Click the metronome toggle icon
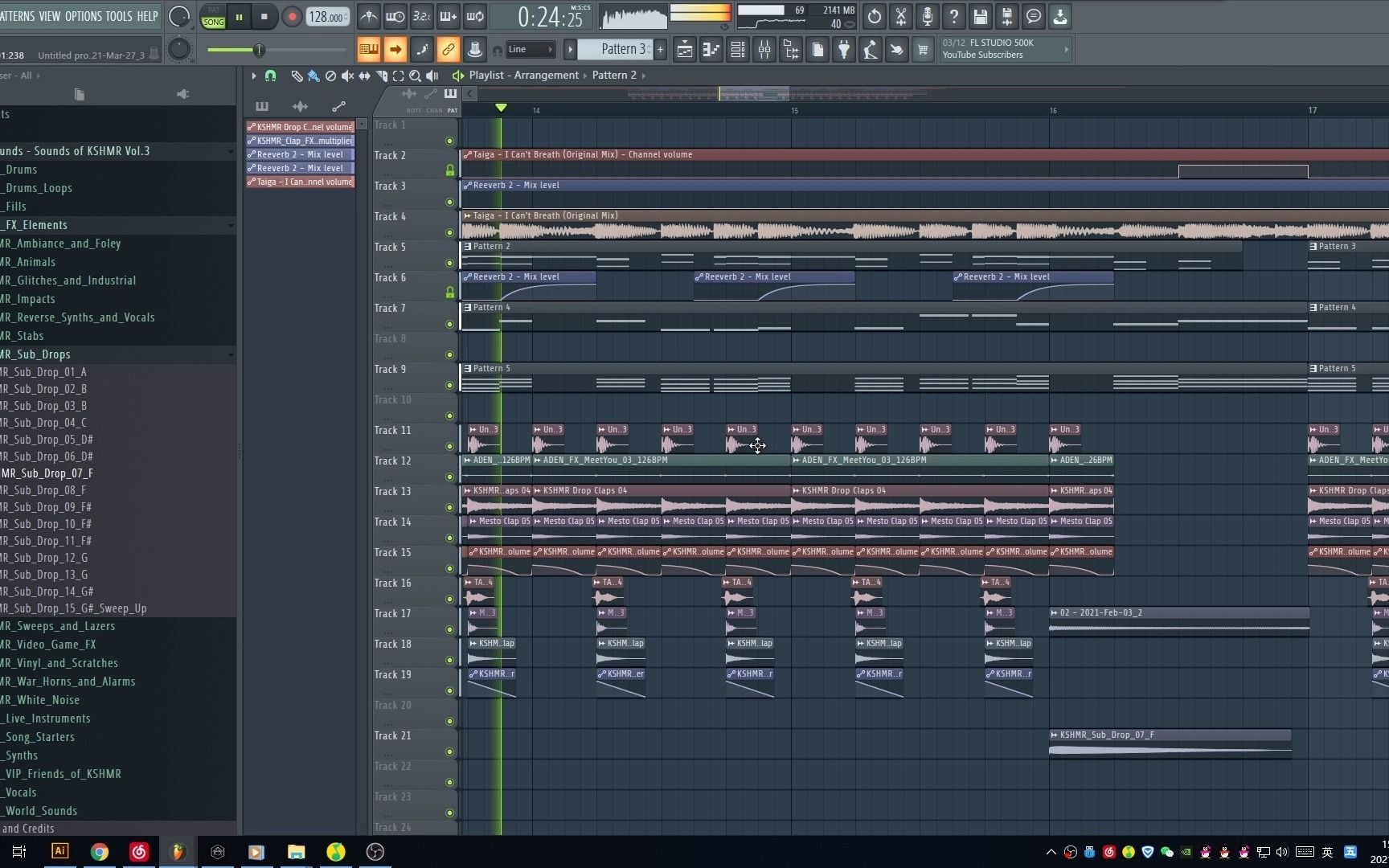This screenshot has height=868, width=1389. pos(369,16)
